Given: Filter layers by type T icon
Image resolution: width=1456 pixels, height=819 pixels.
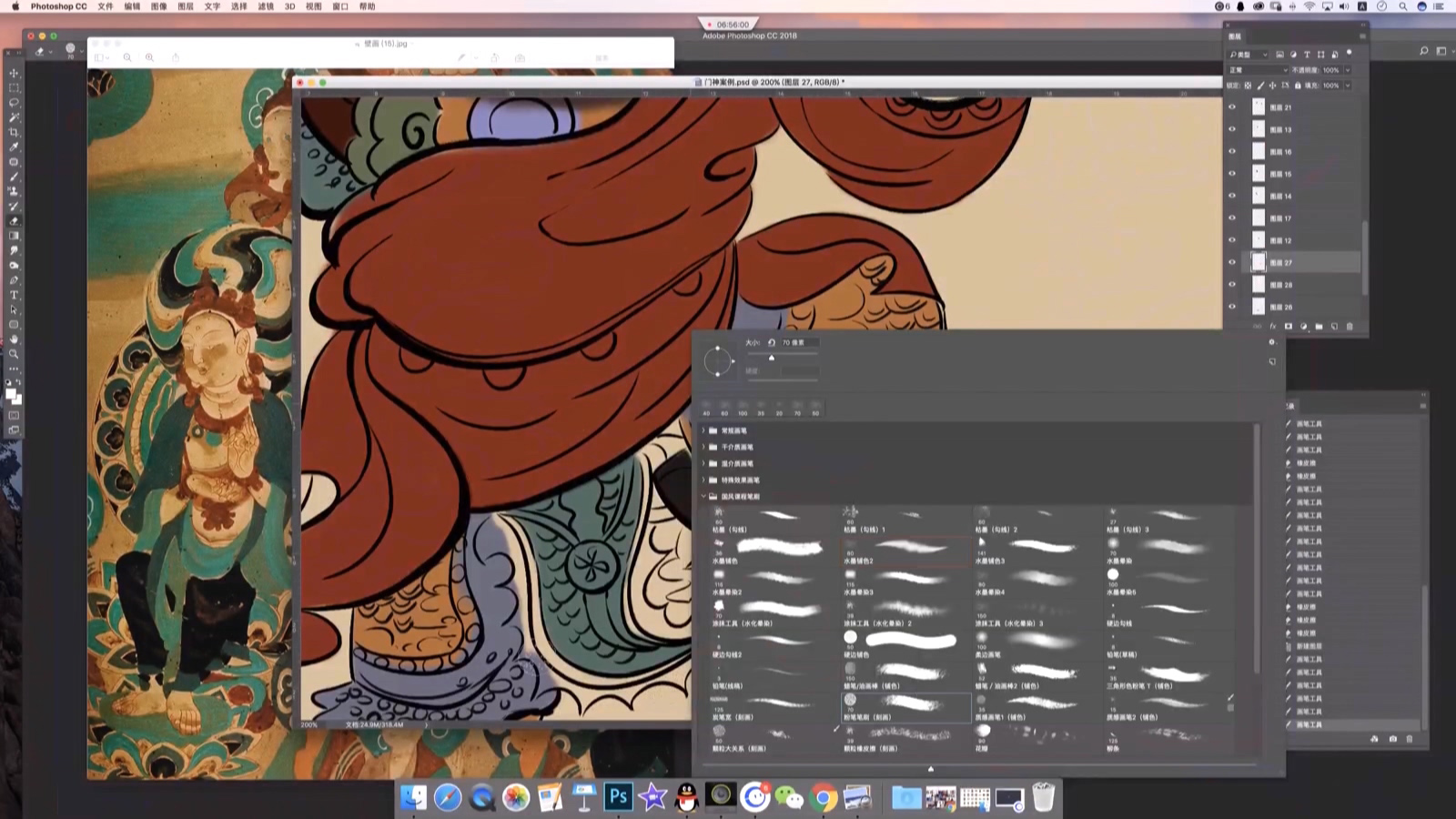Looking at the screenshot, I should (1307, 55).
